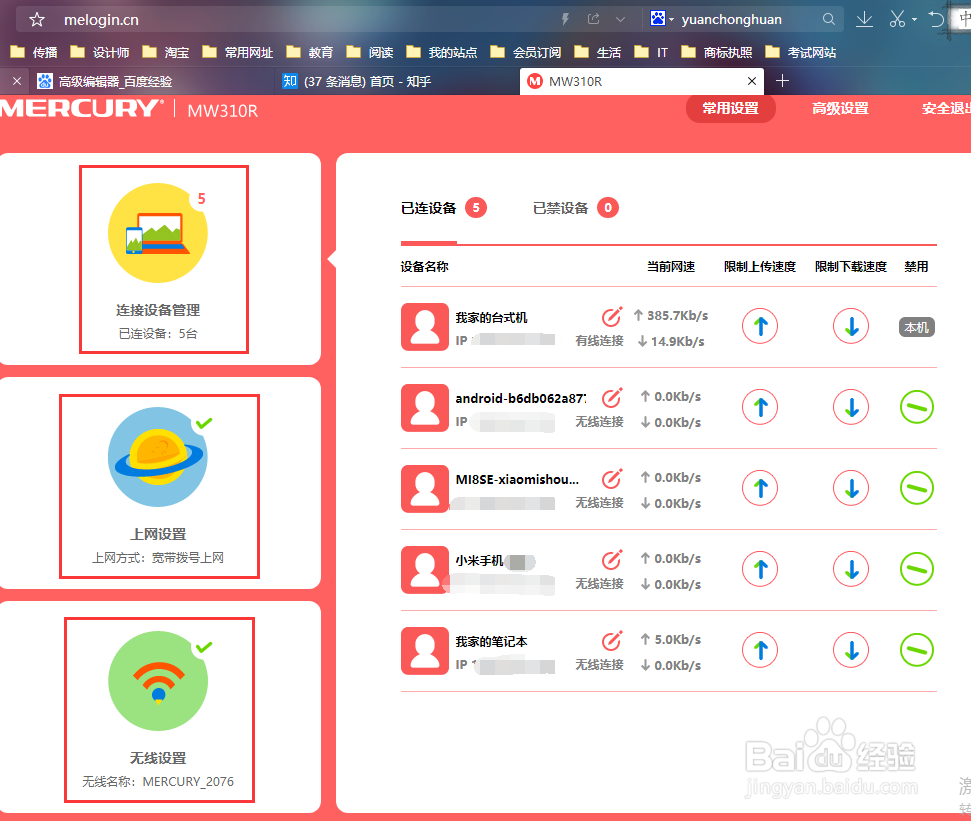Open 阅读 bookmark folder
The width and height of the screenshot is (971, 821).
coord(370,53)
